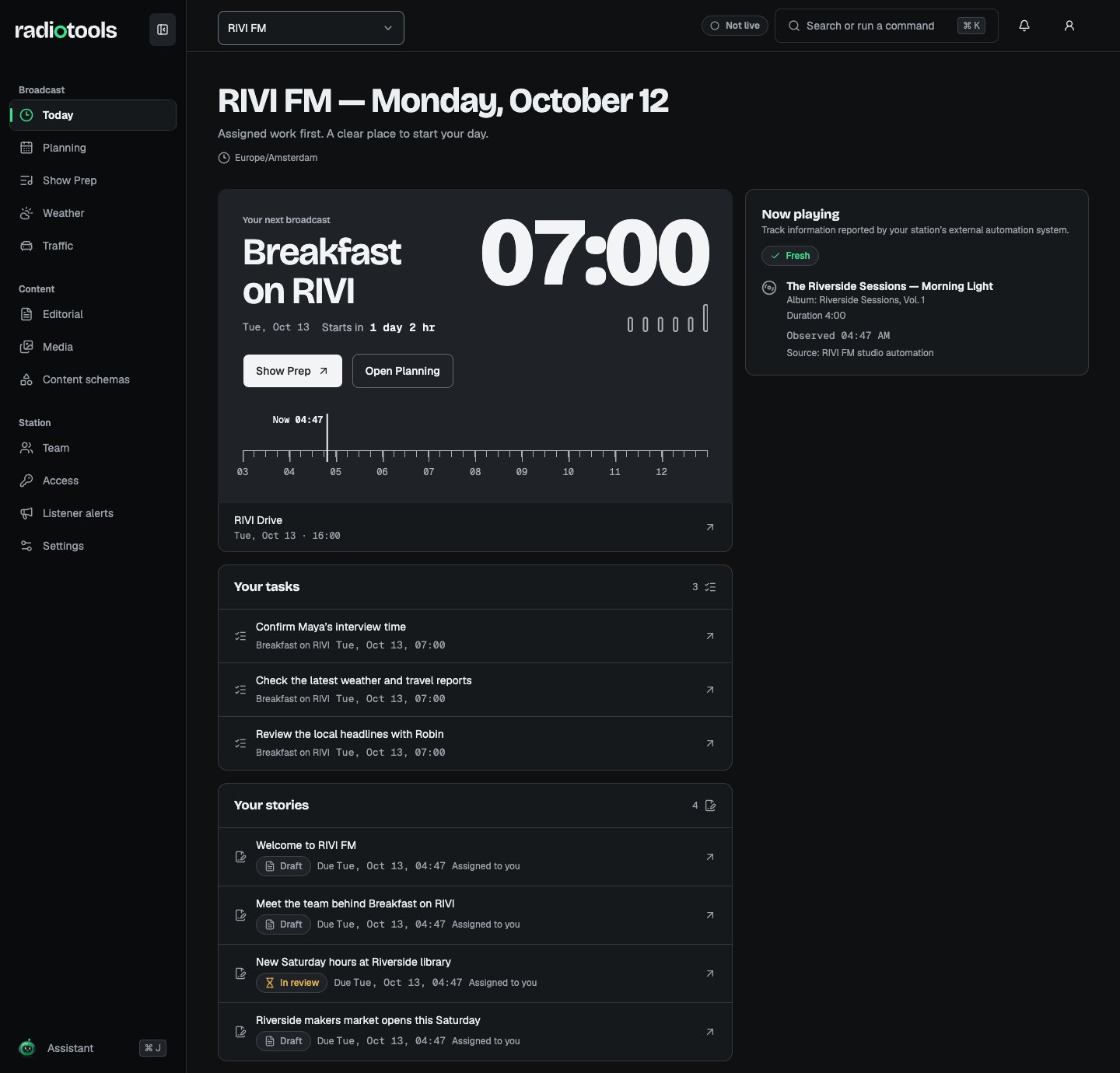Click the 07 hour timeline tick

point(429,472)
